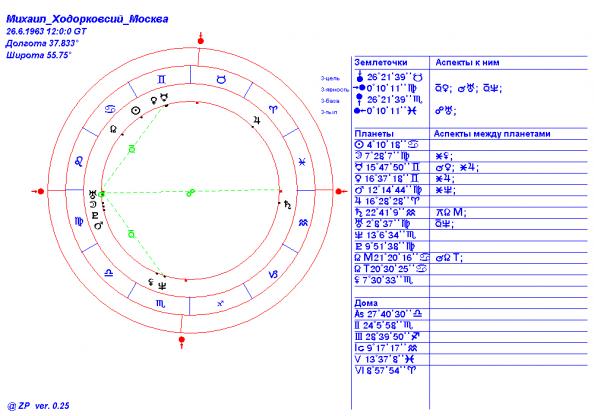Select the VI 8°57'54'' house row

[x=385, y=371]
